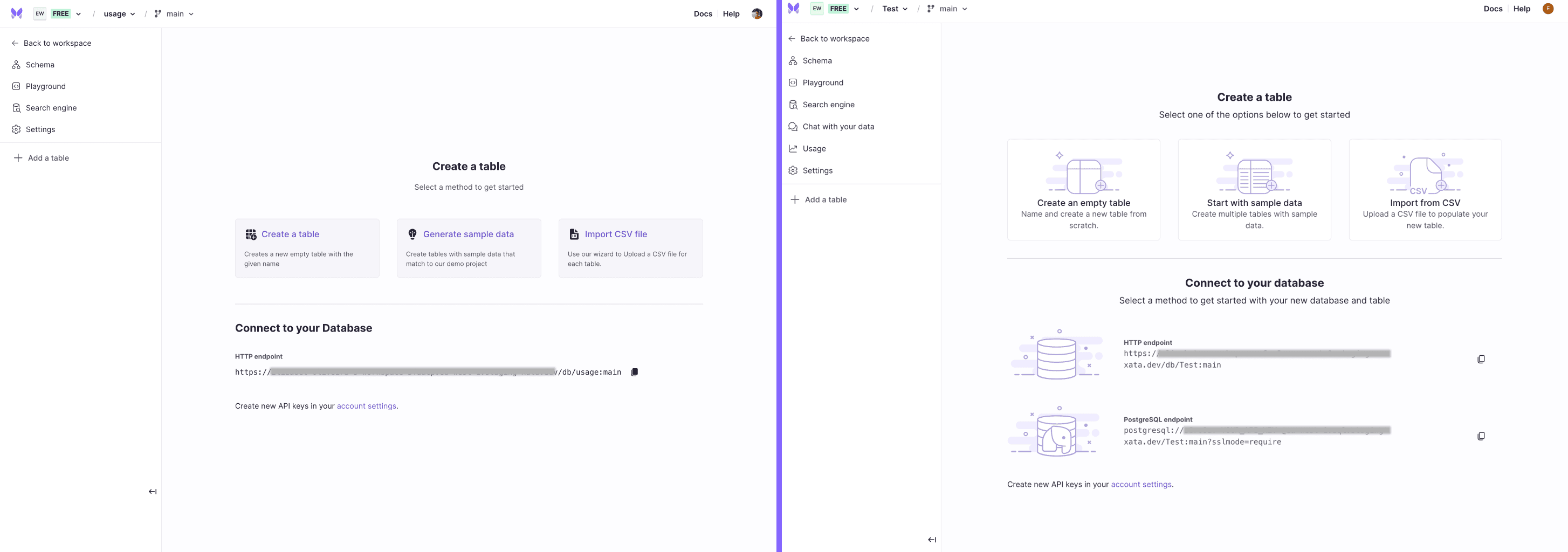Click the Import CSV file card
Image resolution: width=1568 pixels, height=552 pixels.
click(631, 249)
